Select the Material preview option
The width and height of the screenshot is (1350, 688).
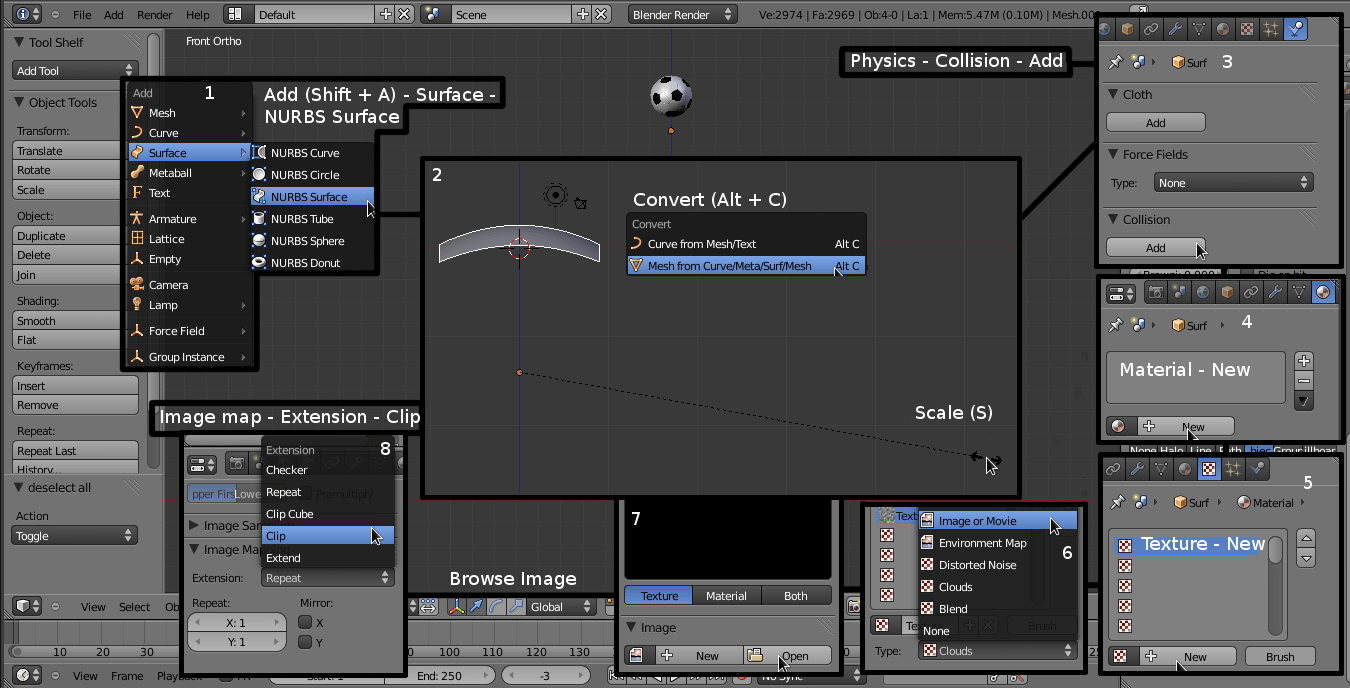click(727, 596)
